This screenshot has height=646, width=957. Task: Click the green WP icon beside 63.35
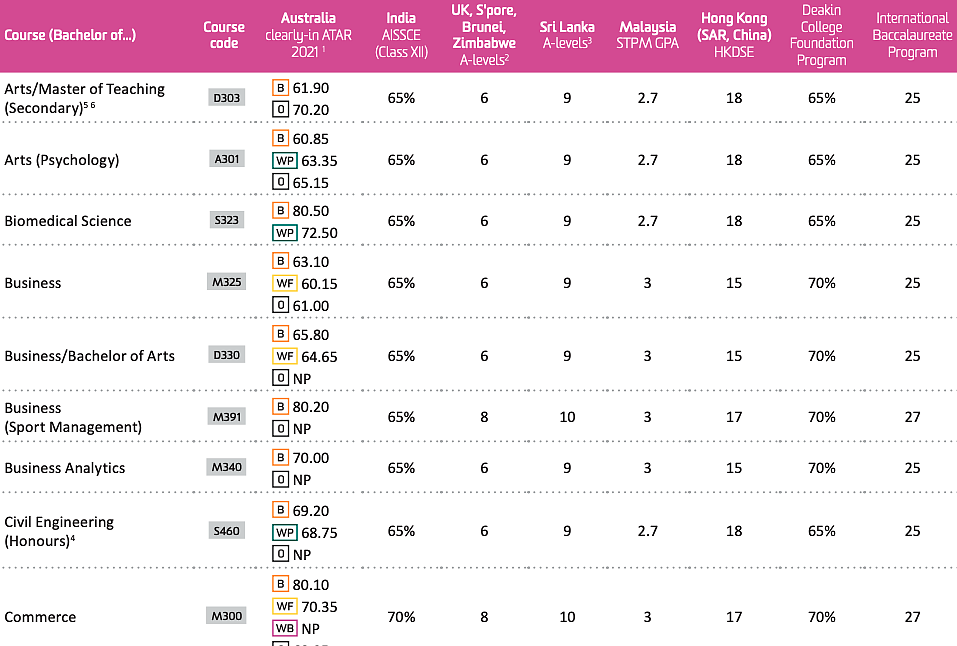coord(284,161)
